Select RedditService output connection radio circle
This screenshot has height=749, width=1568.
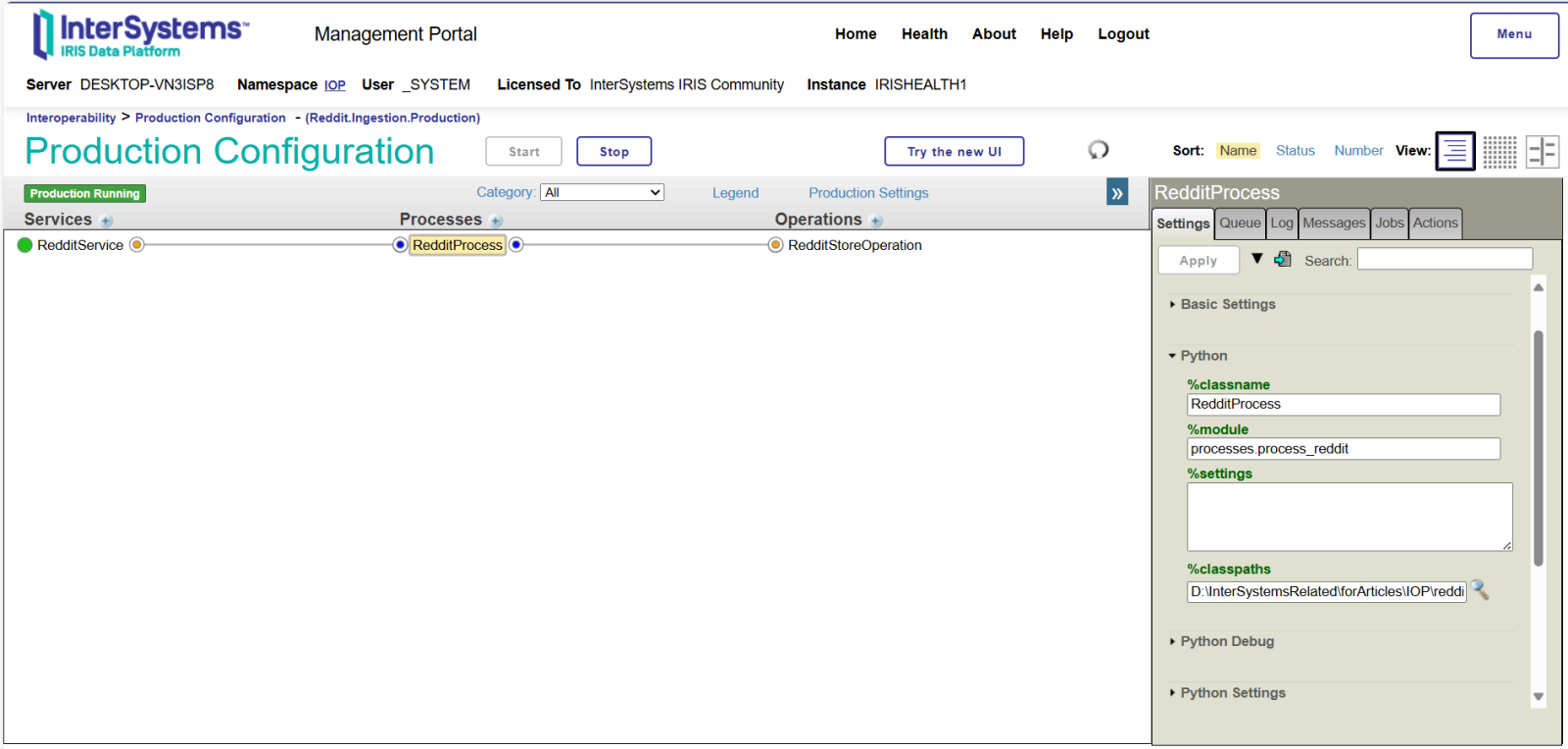pos(137,245)
